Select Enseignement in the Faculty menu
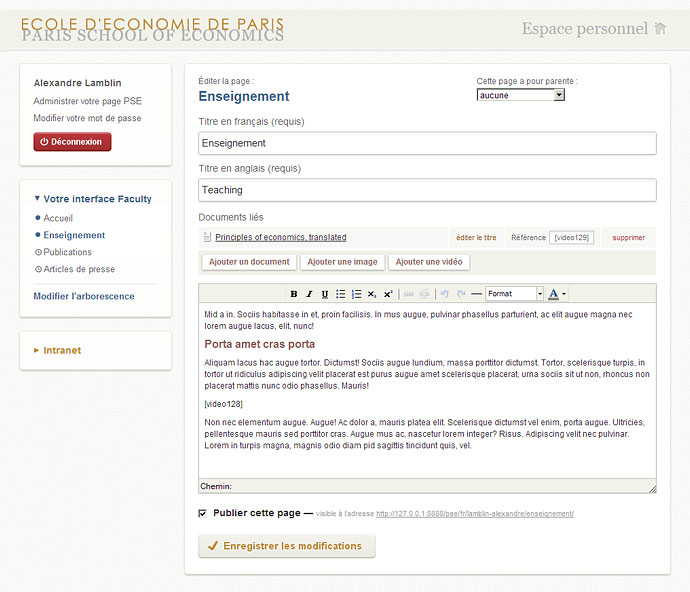690x592 pixels. click(x=74, y=235)
